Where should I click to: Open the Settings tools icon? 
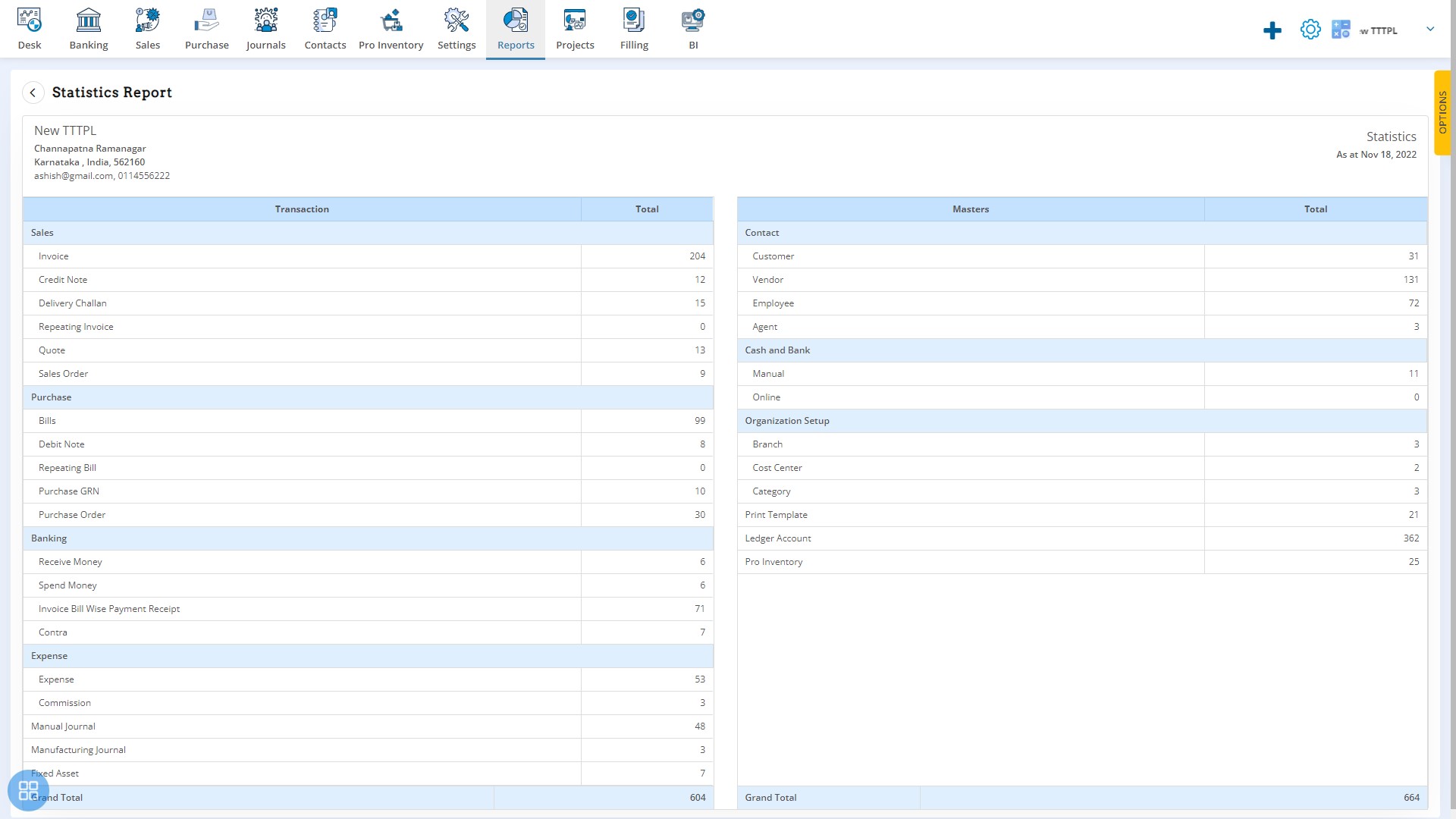pyautogui.click(x=457, y=20)
